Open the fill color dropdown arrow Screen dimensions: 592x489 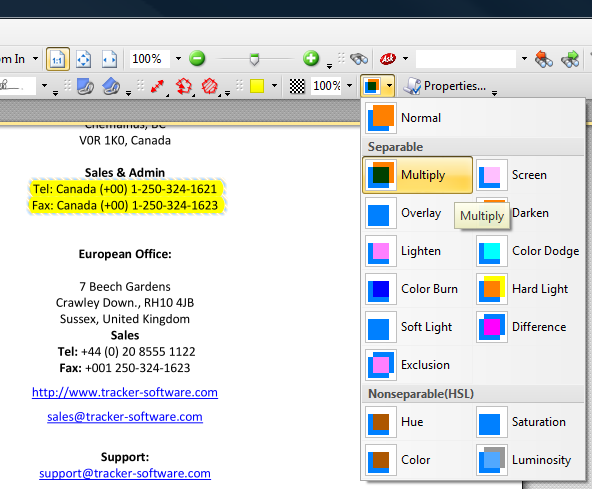tap(274, 86)
